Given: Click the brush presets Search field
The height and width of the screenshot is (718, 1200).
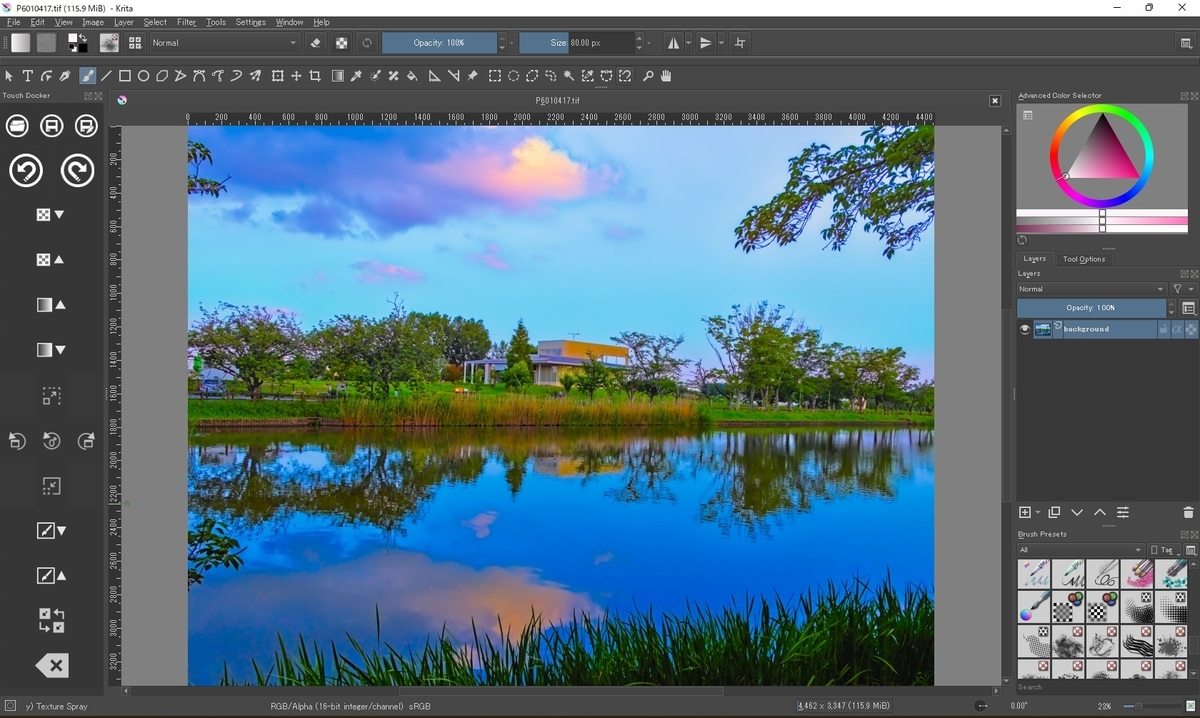Looking at the screenshot, I should point(1106,687).
